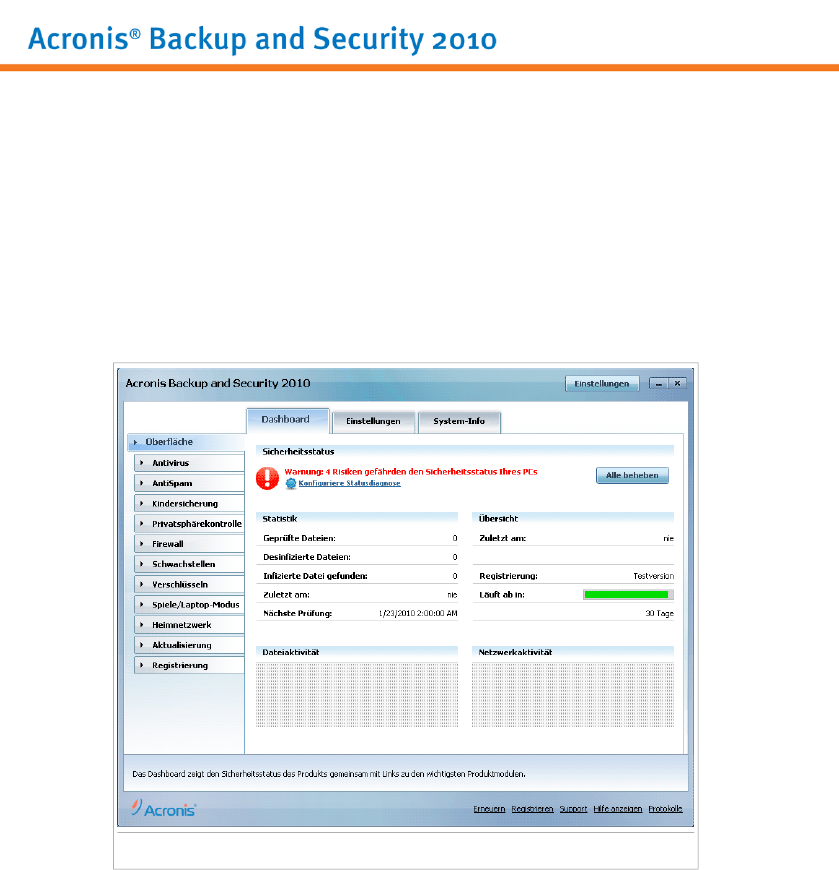Click the Support footer link
The height and width of the screenshot is (870, 839).
(x=573, y=809)
